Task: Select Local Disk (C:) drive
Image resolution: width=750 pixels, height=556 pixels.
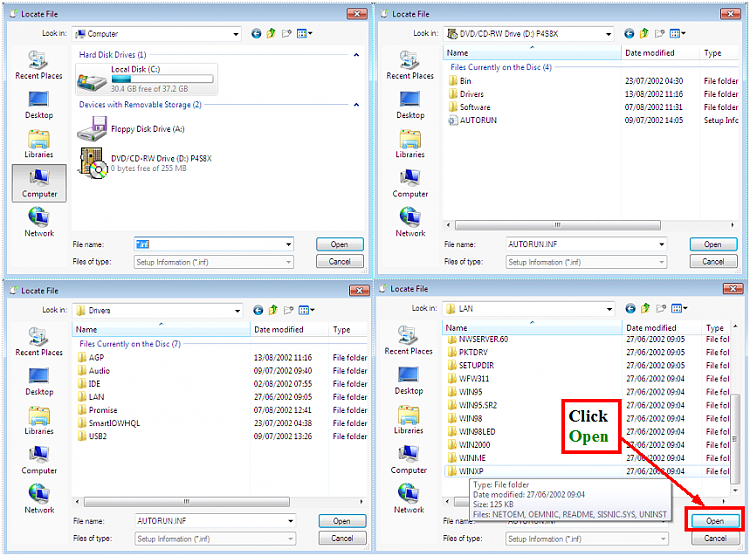Action: [x=146, y=79]
